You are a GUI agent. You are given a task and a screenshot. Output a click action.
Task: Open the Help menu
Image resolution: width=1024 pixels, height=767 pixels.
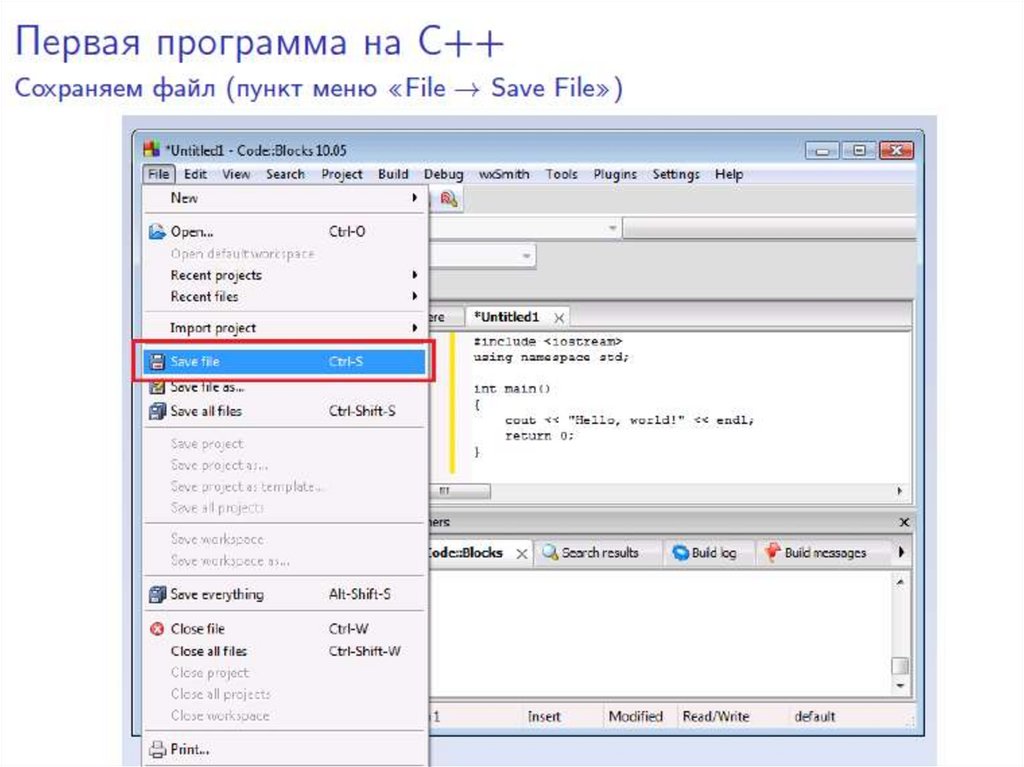729,174
